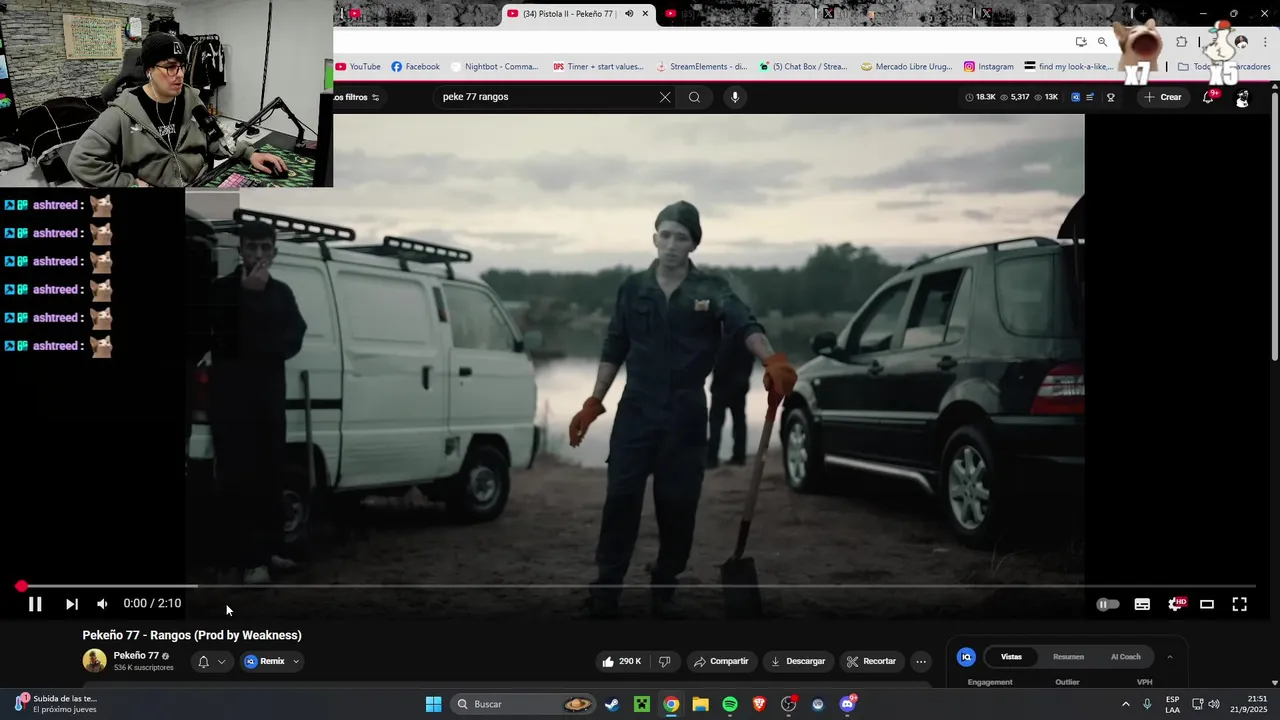Open the Chat Box bookmark
Screen dimensions: 1280x720
coord(803,67)
